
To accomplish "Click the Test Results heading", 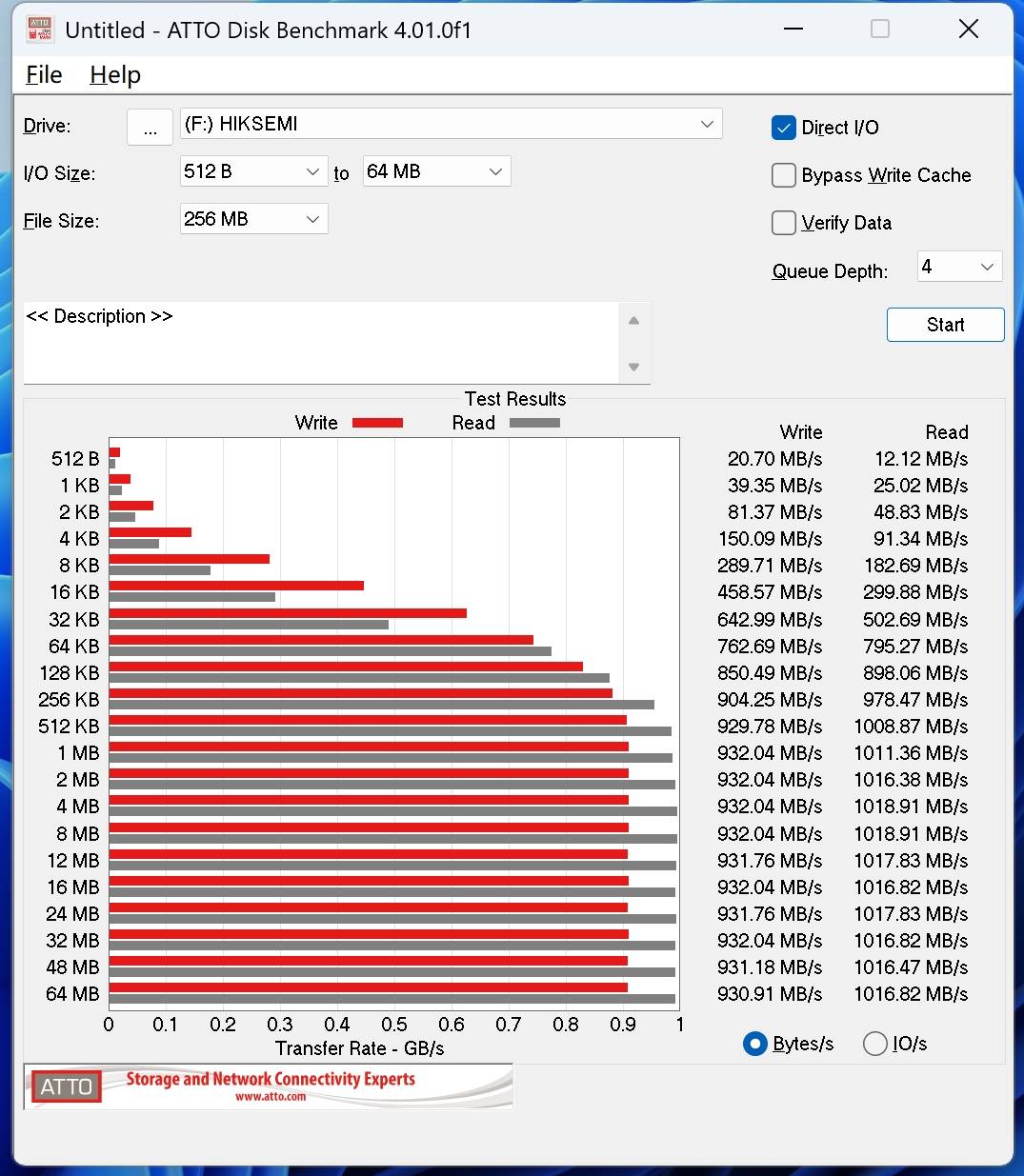I will (x=514, y=399).
